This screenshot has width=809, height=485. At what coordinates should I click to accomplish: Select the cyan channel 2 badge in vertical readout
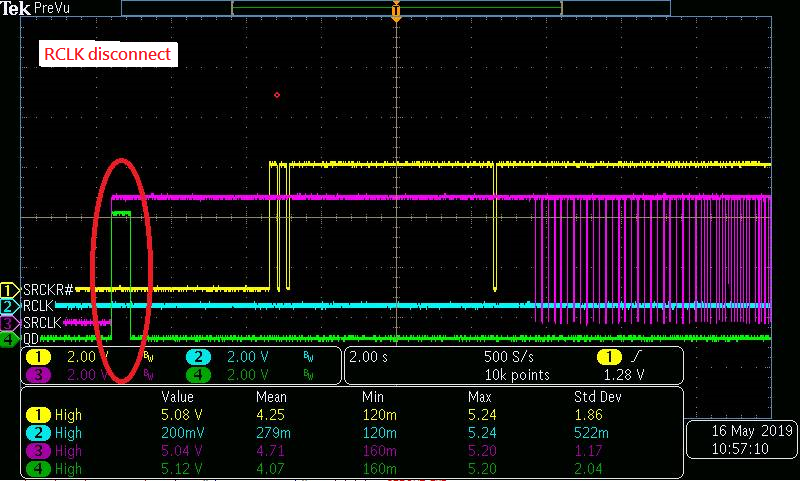pyautogui.click(x=198, y=357)
